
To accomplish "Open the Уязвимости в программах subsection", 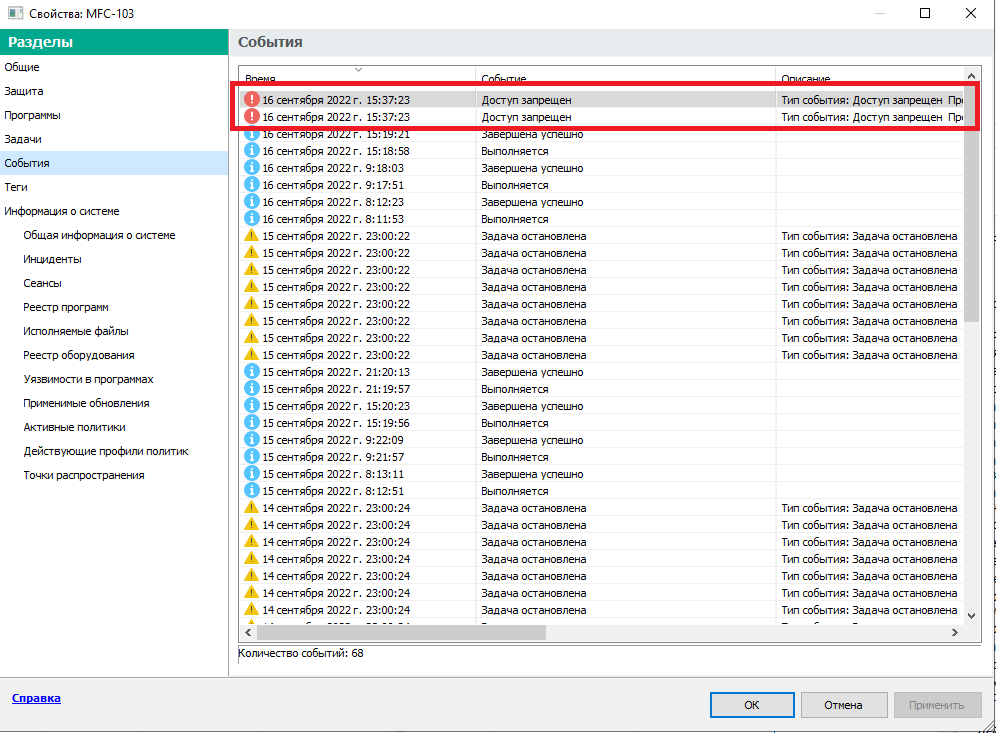I will pyautogui.click(x=88, y=379).
